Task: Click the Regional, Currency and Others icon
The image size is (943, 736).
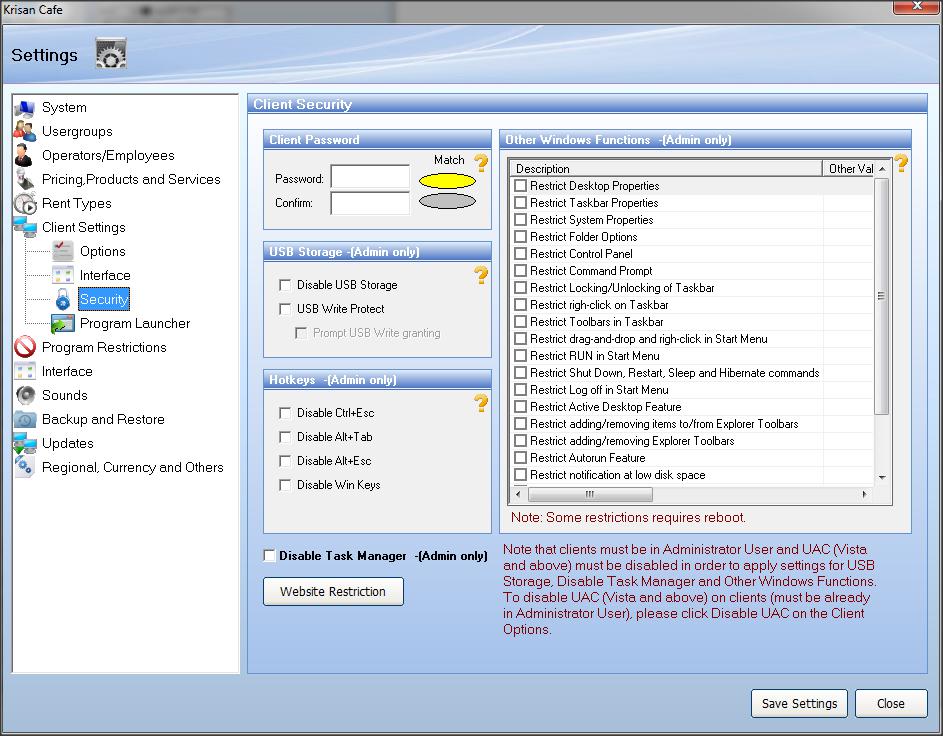Action: pos(25,467)
